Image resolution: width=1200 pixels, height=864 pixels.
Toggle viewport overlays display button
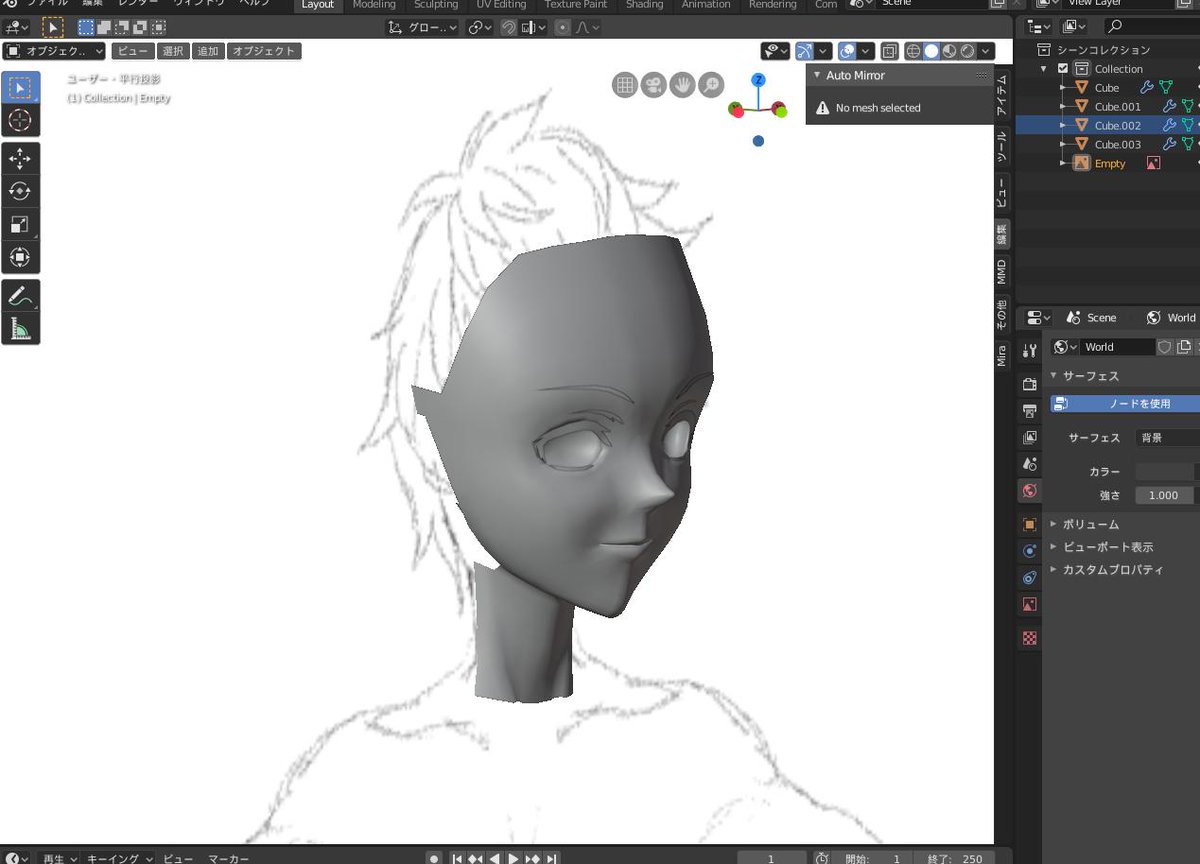click(847, 51)
